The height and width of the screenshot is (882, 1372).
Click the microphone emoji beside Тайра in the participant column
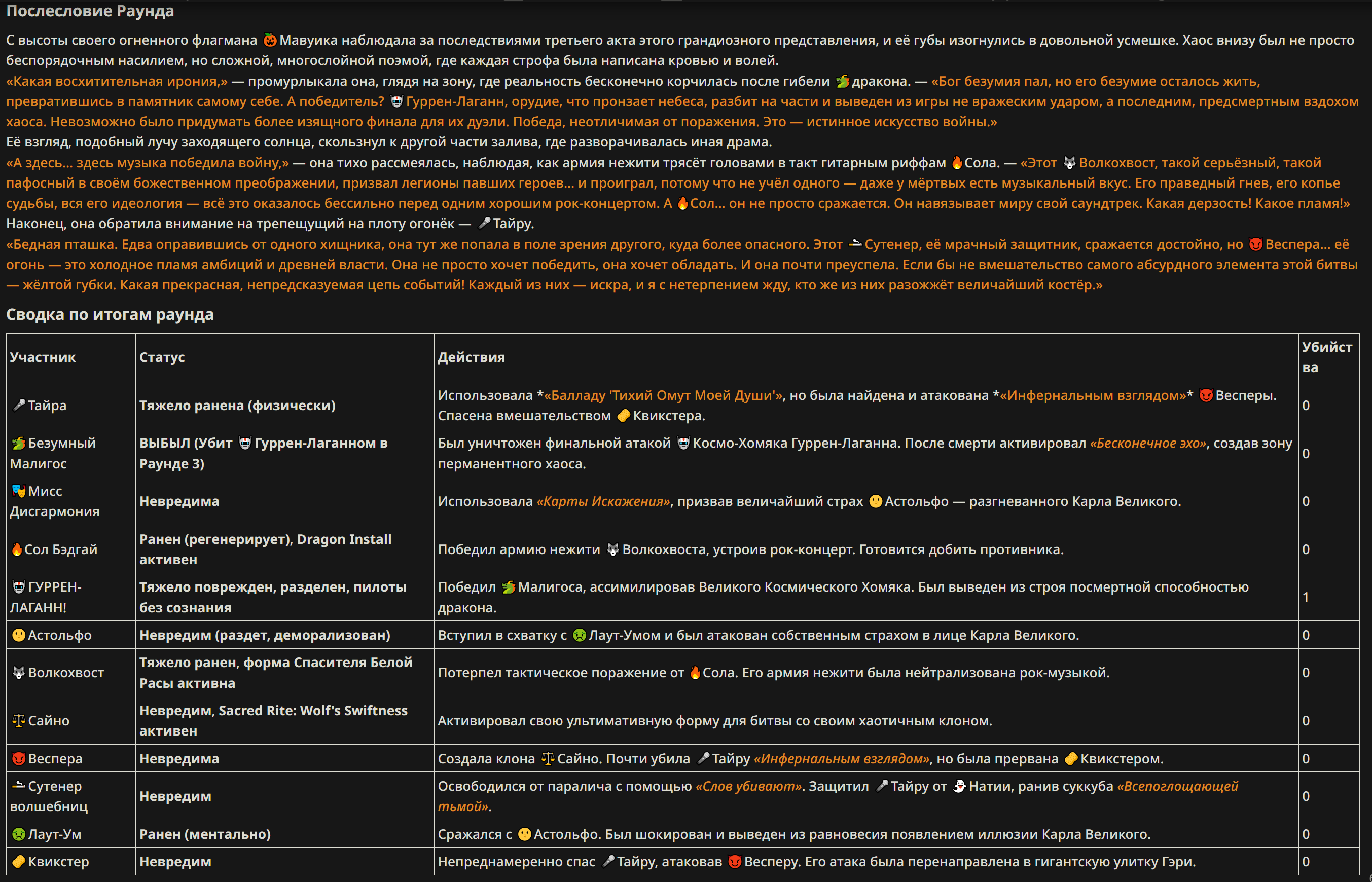click(19, 405)
